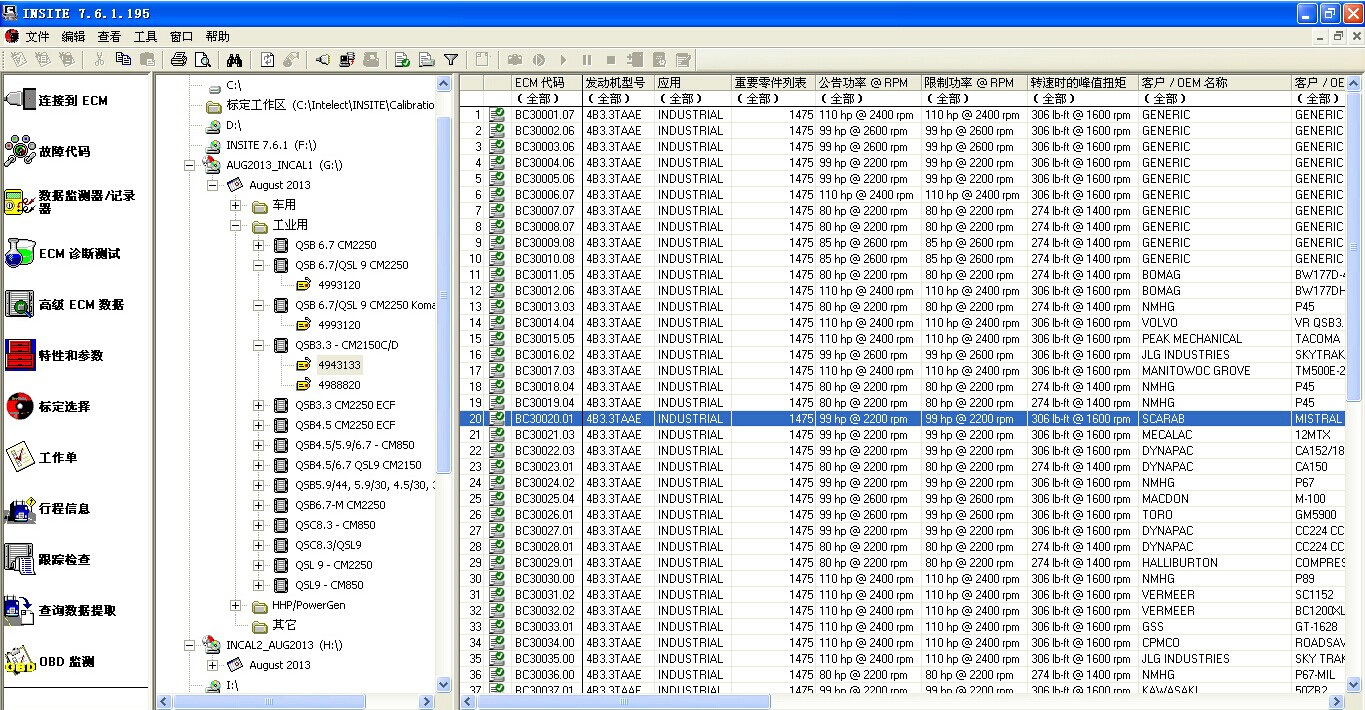Open 故障代码 fault codes in the sidebar

click(x=48, y=152)
